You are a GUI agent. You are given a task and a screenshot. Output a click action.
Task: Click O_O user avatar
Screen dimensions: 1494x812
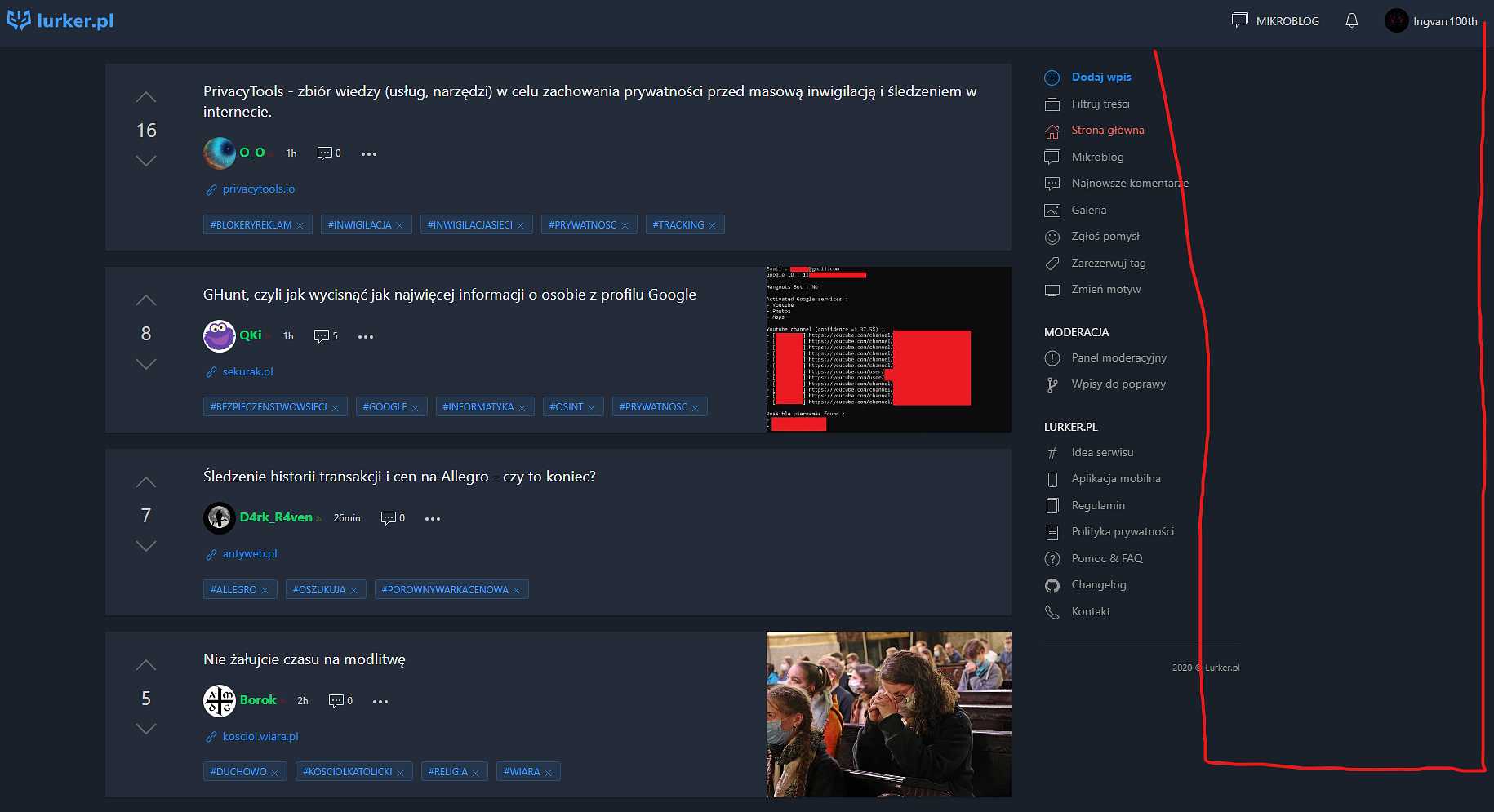[220, 153]
